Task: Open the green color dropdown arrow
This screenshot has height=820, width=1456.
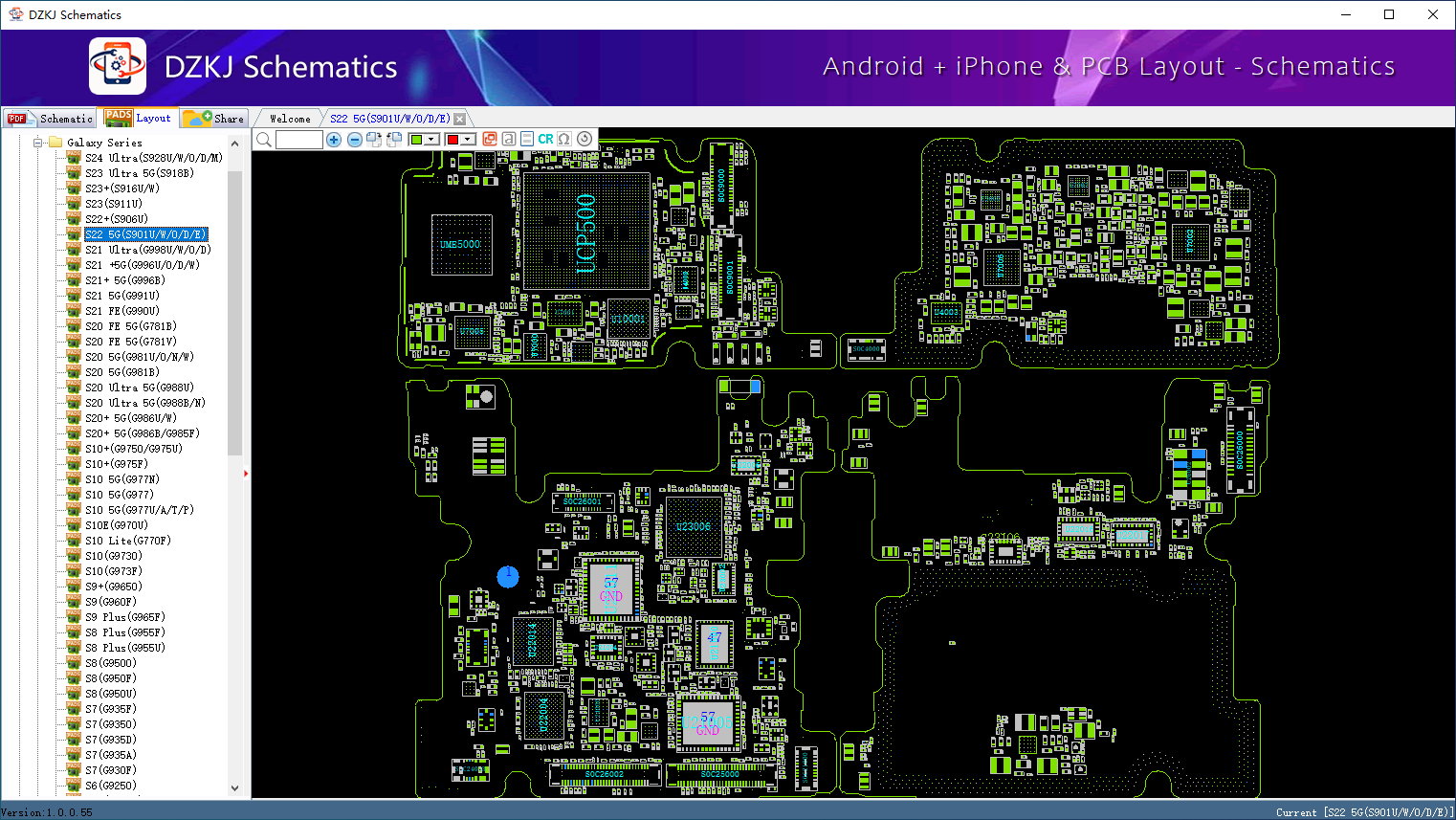Action: coord(431,140)
